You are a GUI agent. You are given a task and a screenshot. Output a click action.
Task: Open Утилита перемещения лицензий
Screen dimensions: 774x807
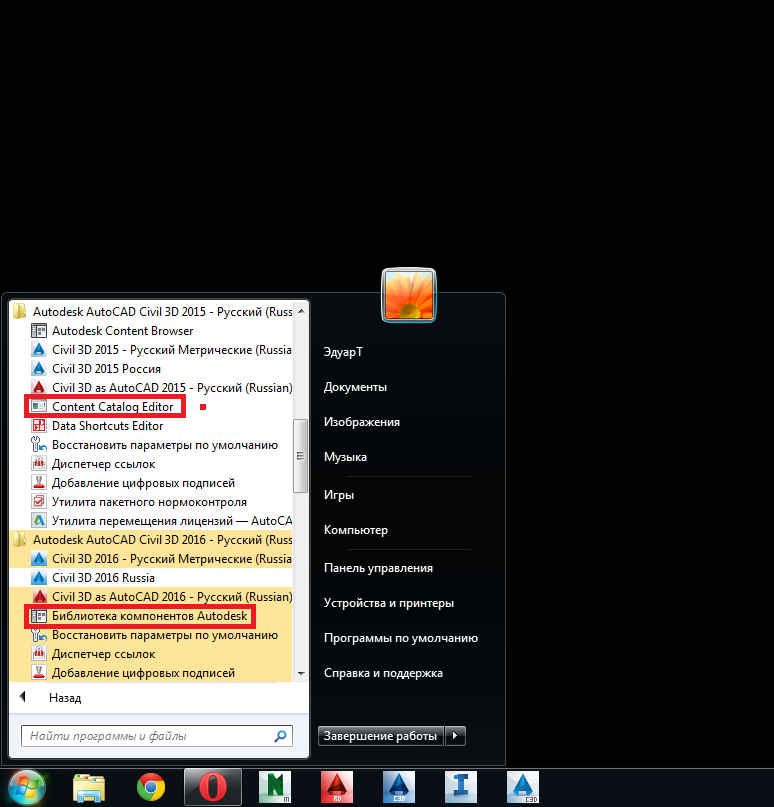(x=161, y=521)
